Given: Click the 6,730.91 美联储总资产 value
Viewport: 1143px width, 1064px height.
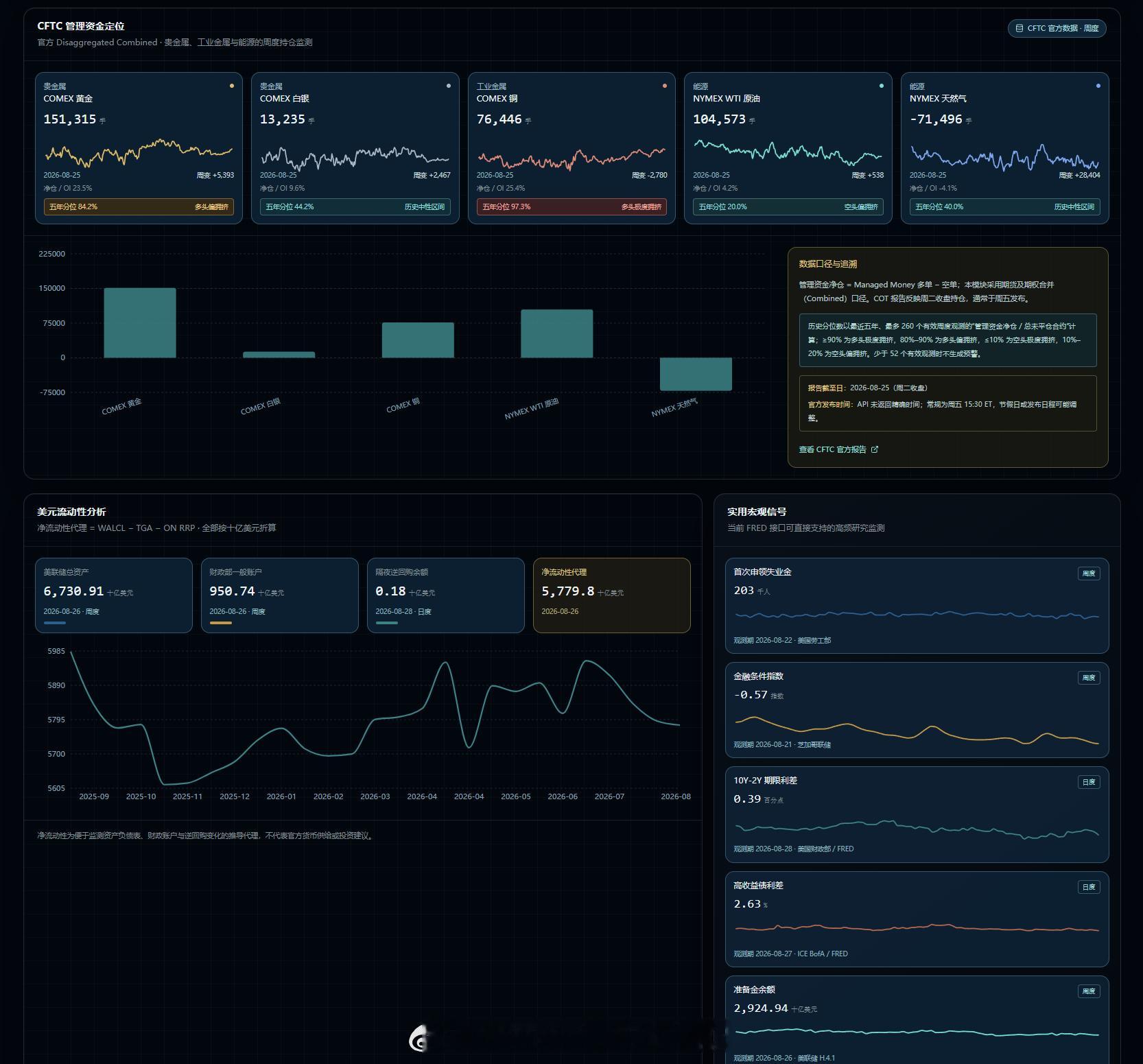Looking at the screenshot, I should [x=73, y=591].
